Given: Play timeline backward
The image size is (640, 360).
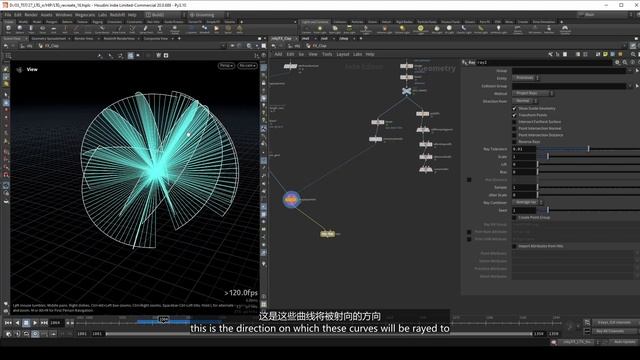Looking at the screenshot, I should pos(17,323).
